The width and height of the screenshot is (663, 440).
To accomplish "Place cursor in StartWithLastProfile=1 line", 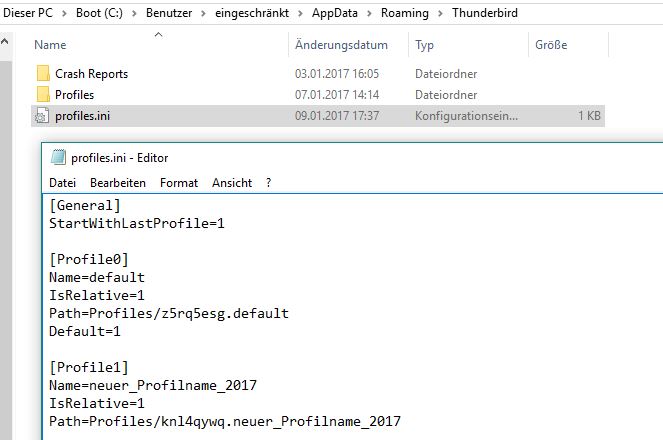I will click(x=137, y=223).
